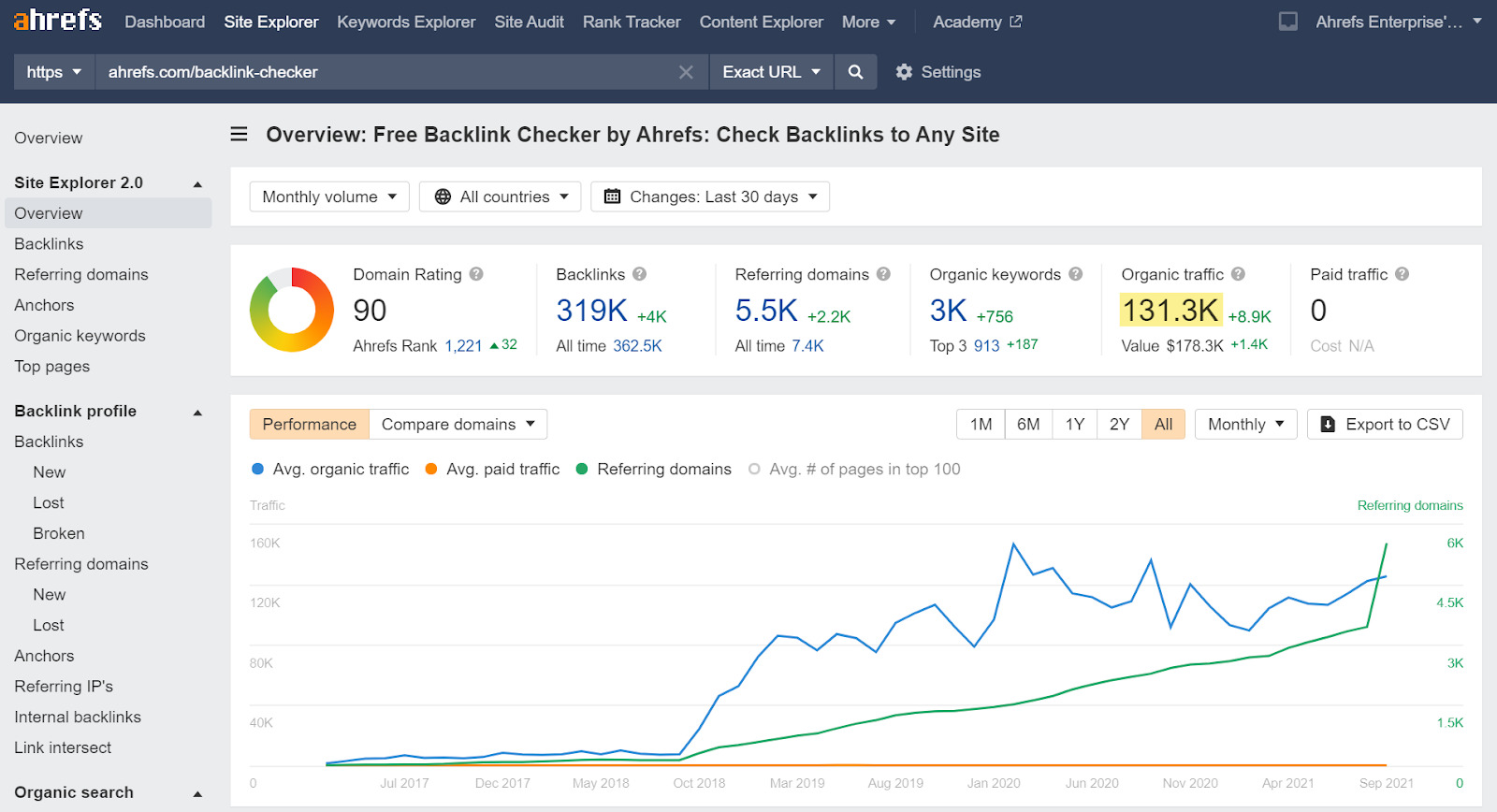The height and width of the screenshot is (812, 1497).
Task: Expand the Exact URL mode dropdown
Action: click(x=771, y=72)
